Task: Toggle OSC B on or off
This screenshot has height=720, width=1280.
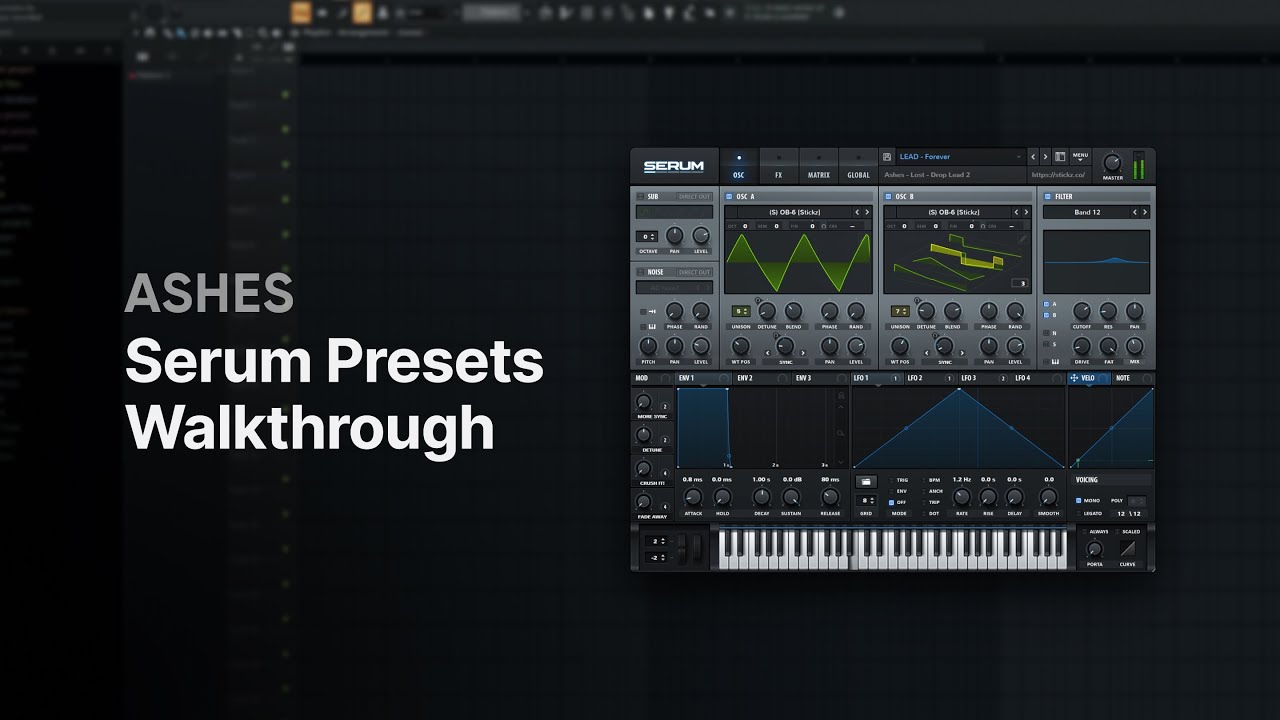Action: [888, 196]
